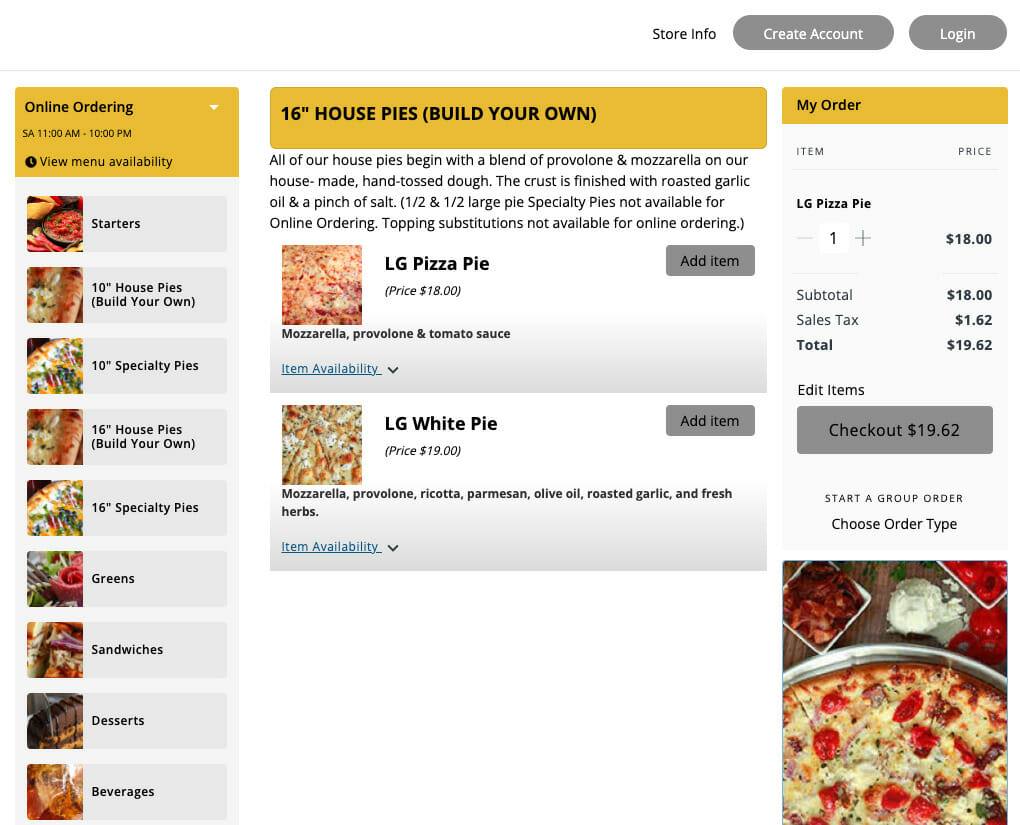Open Choose Order Type
Image resolution: width=1020 pixels, height=825 pixels.
click(x=894, y=523)
